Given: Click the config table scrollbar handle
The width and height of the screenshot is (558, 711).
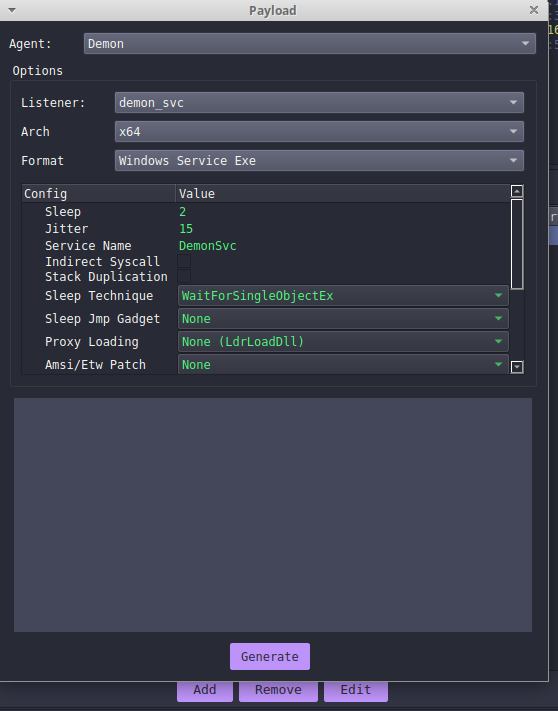Looking at the screenshot, I should click(517, 244).
